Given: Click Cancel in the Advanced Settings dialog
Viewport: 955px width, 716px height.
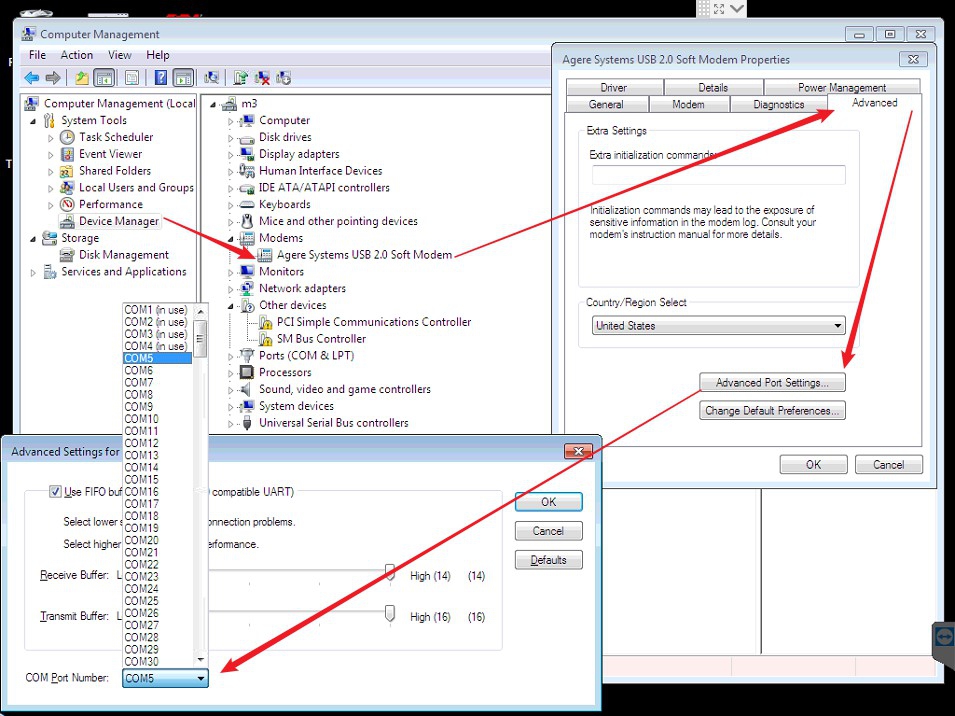Looking at the screenshot, I should [x=548, y=531].
